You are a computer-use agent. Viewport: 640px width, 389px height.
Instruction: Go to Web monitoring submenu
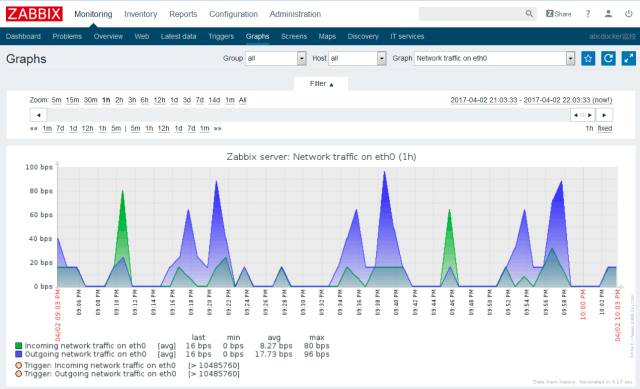[142, 36]
